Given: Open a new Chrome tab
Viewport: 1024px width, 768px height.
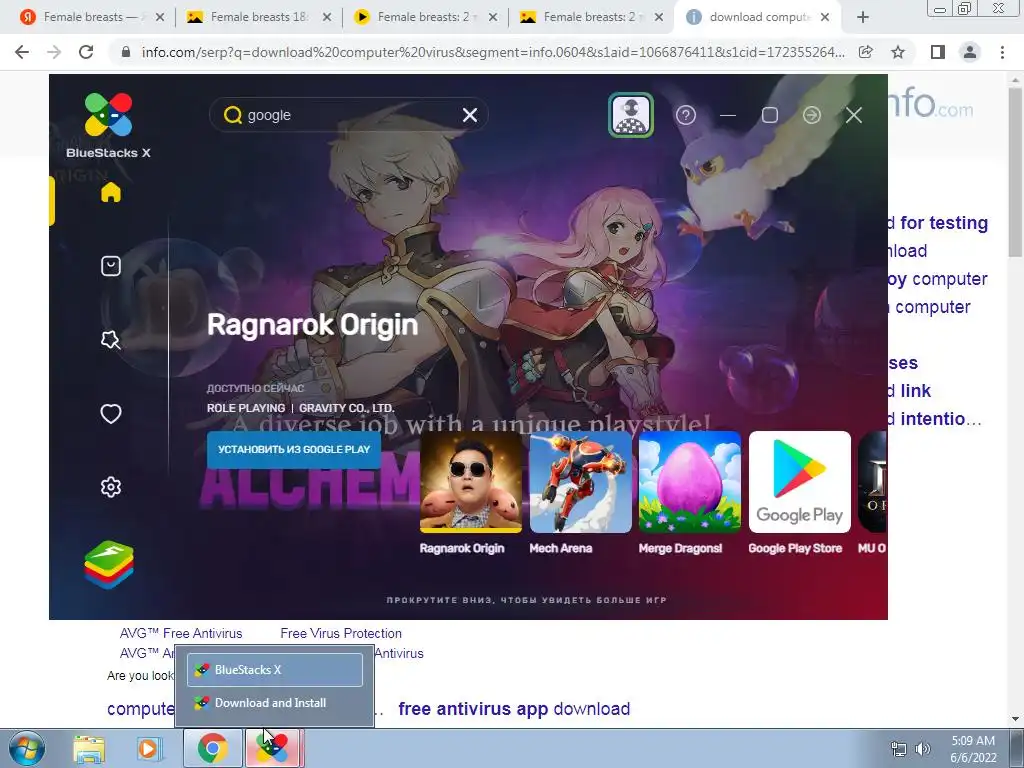Looking at the screenshot, I should pos(863,18).
